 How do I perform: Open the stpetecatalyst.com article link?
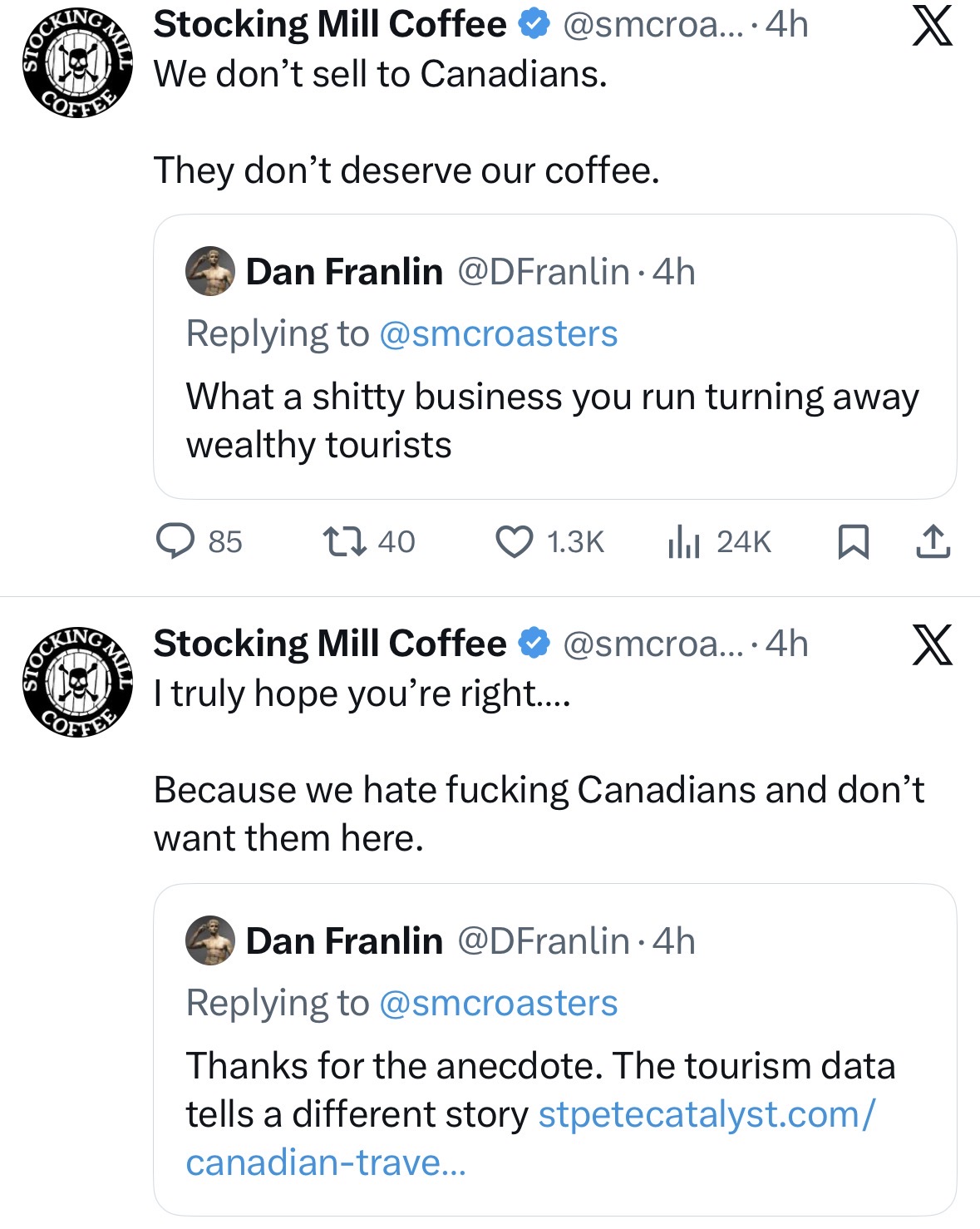click(706, 1115)
